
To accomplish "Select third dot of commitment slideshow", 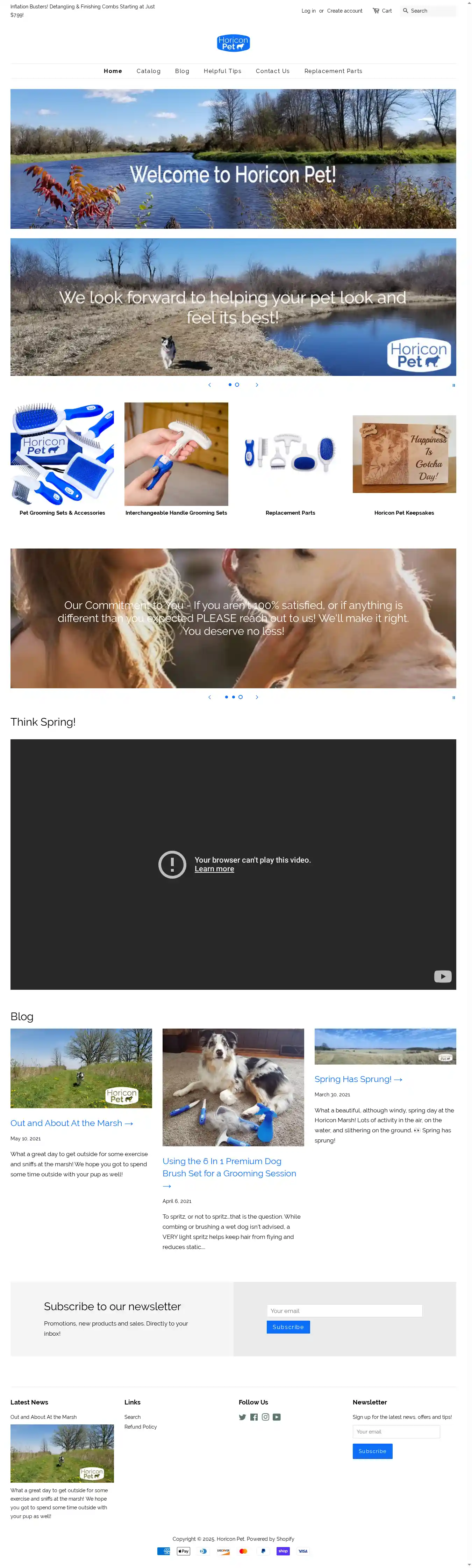I will [x=241, y=697].
